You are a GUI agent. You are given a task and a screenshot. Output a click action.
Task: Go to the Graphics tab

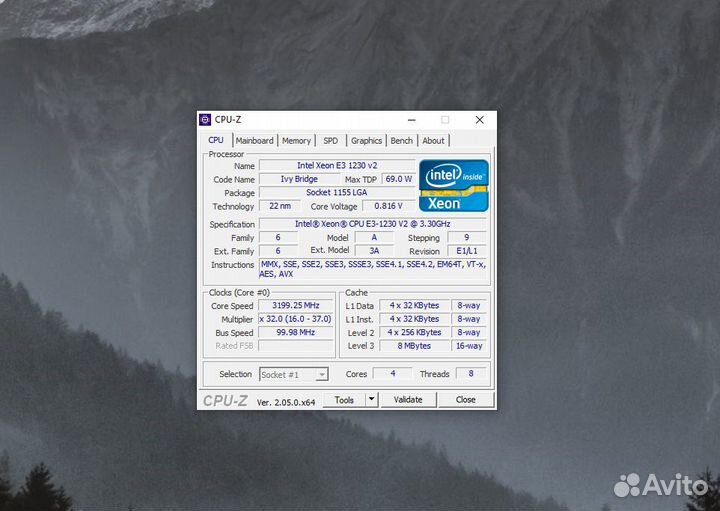coord(366,140)
